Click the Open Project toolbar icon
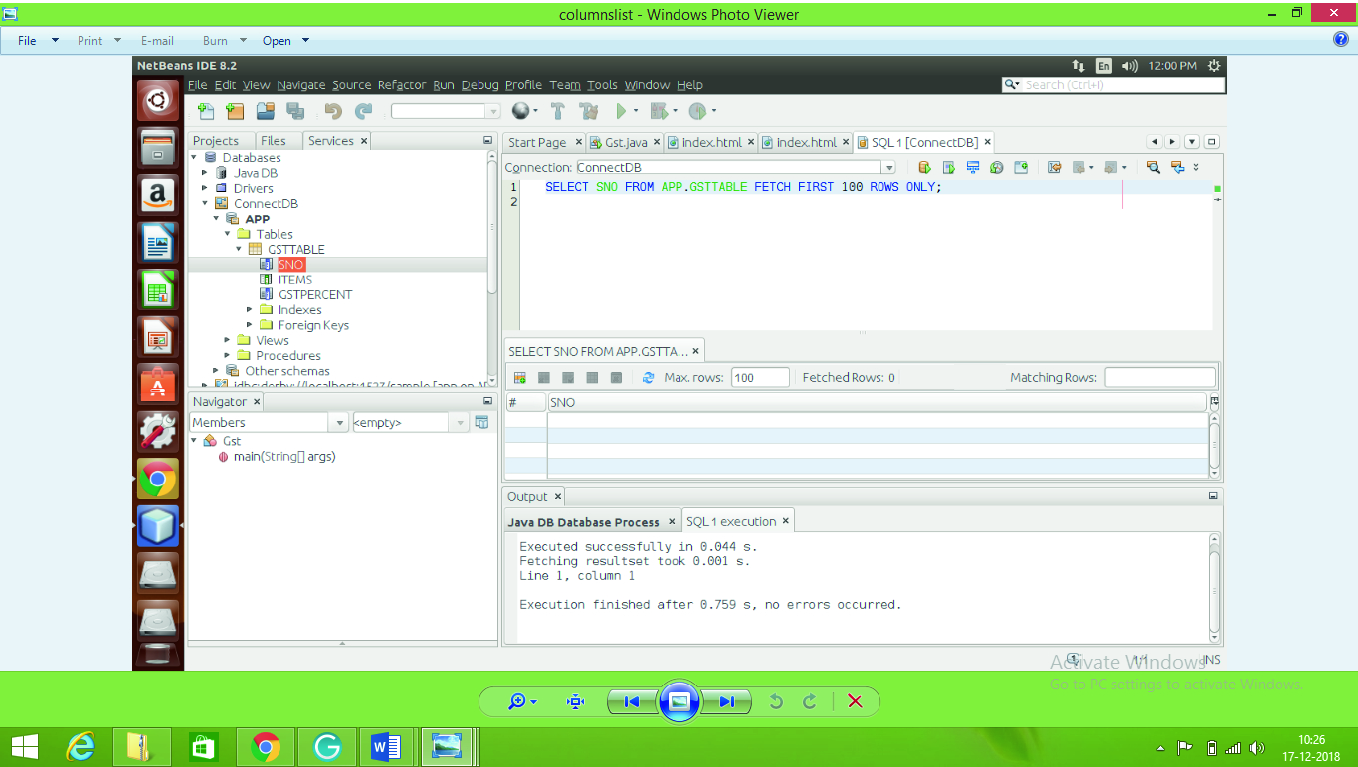Screen dimensions: 1358x767 pyautogui.click(x=265, y=111)
